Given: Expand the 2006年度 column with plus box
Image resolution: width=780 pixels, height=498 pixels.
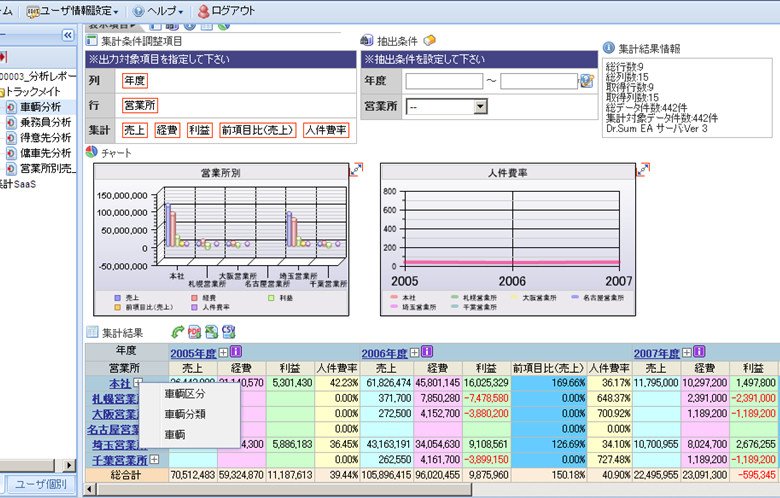Looking at the screenshot, I should click(414, 353).
